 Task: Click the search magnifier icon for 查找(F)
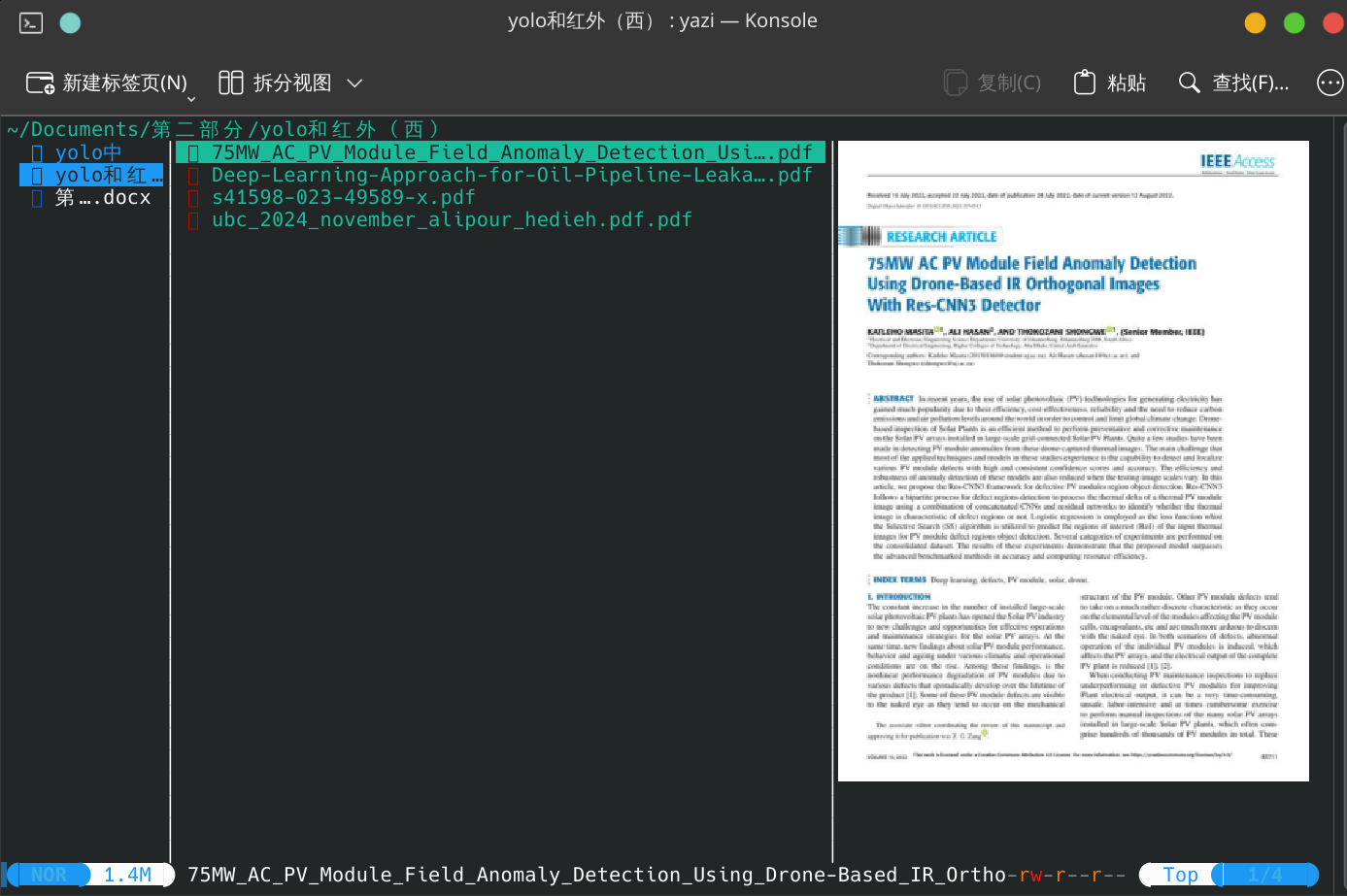click(1189, 83)
